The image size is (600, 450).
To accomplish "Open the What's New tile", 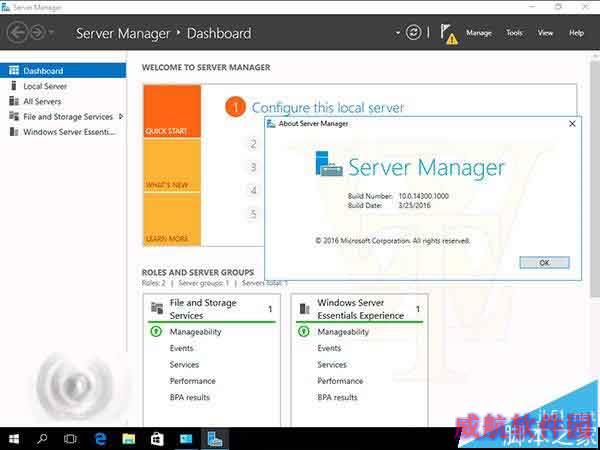I will (x=172, y=165).
